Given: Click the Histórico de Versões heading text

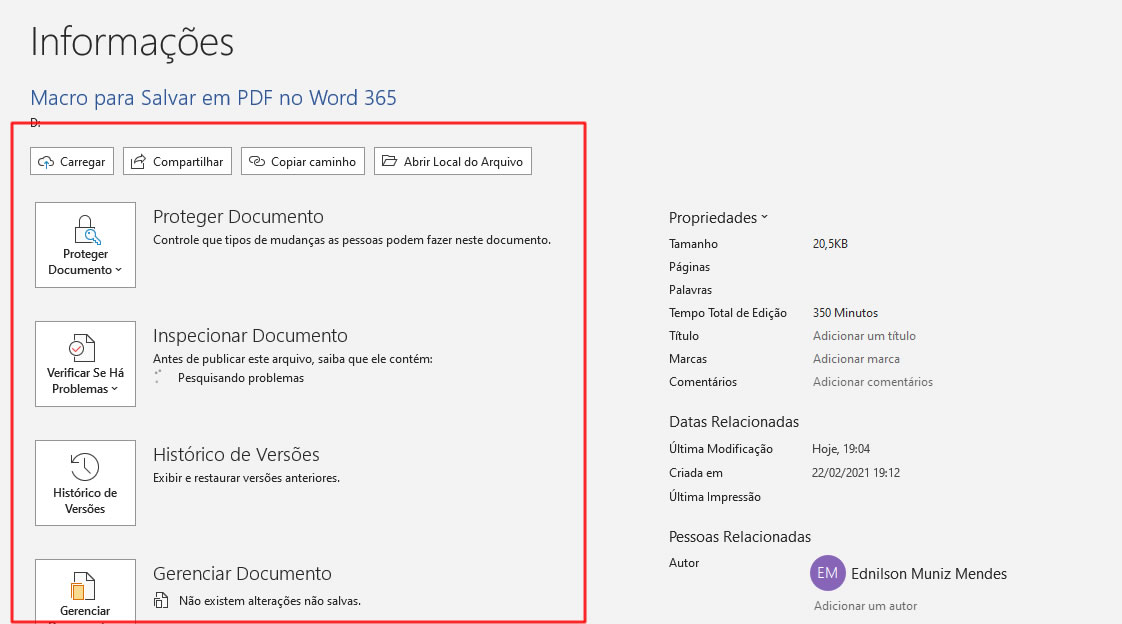Looking at the screenshot, I should point(236,454).
